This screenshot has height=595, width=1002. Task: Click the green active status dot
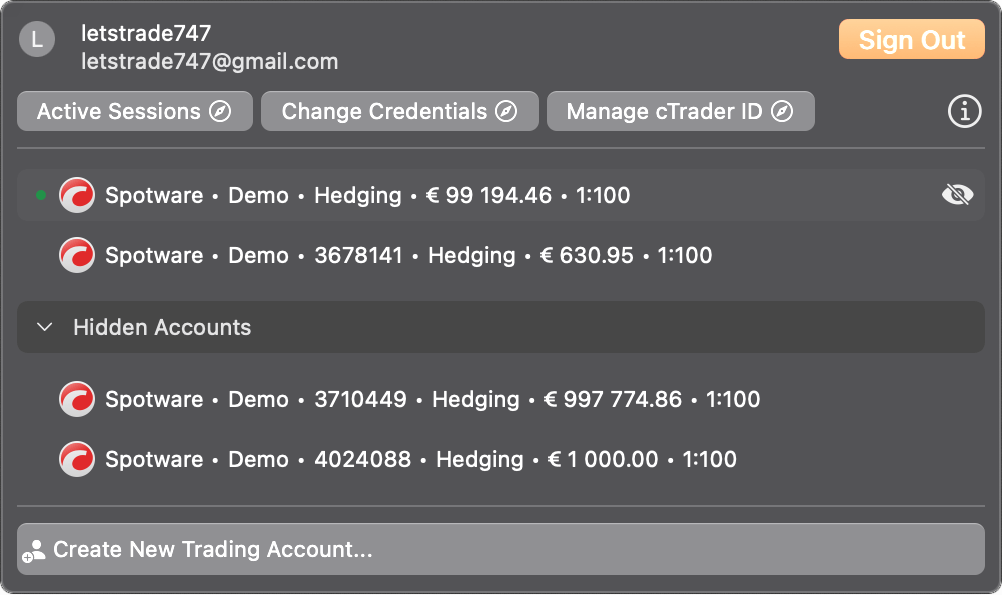(41, 195)
